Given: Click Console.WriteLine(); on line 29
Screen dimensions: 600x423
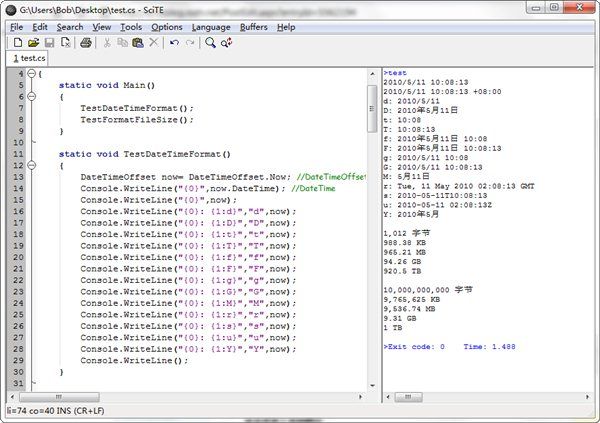Looking at the screenshot, I should (x=134, y=361).
